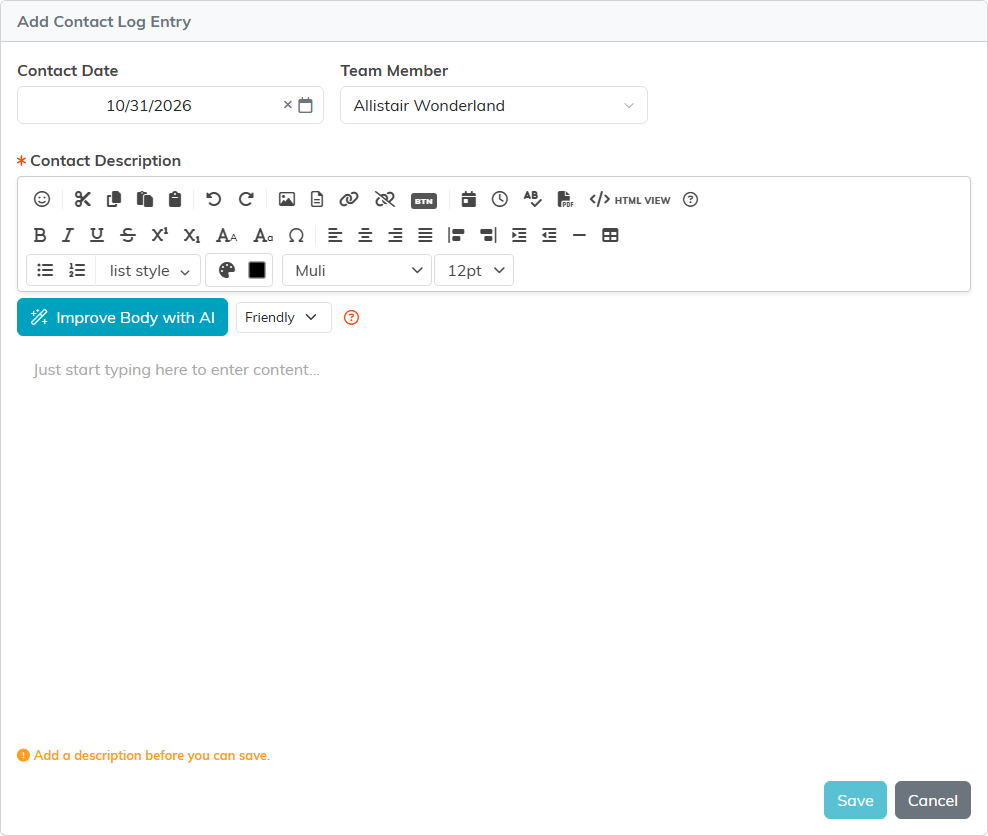Click the orange AI help icon
Image resolution: width=988 pixels, height=836 pixels.
point(352,317)
